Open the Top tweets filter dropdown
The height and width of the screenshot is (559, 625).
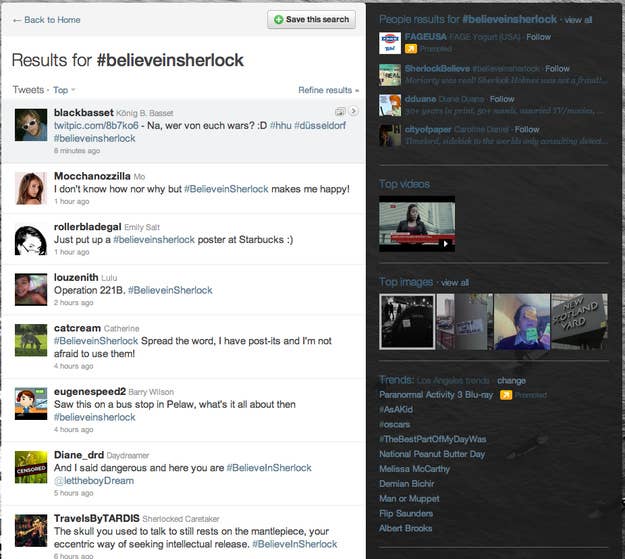click(x=64, y=90)
